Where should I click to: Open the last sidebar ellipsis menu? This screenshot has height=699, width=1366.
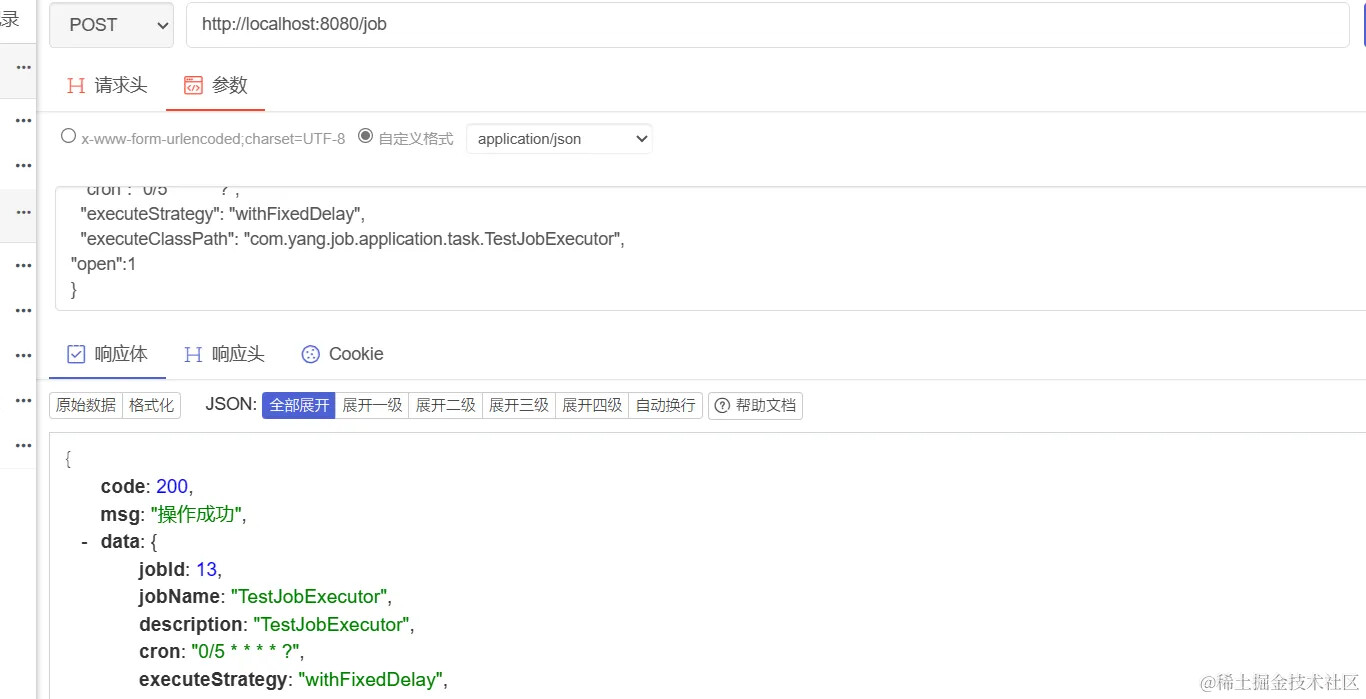(x=24, y=445)
